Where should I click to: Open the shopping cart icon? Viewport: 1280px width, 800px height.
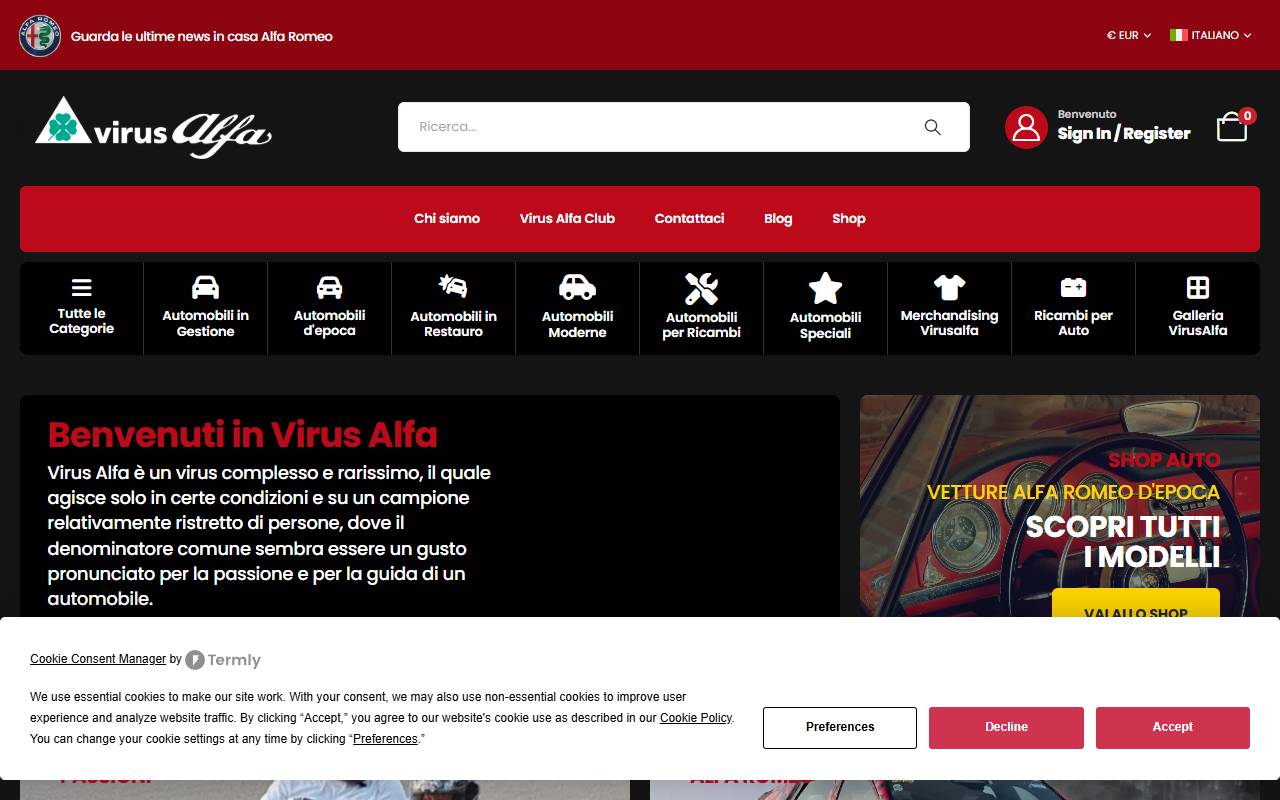[x=1232, y=127]
